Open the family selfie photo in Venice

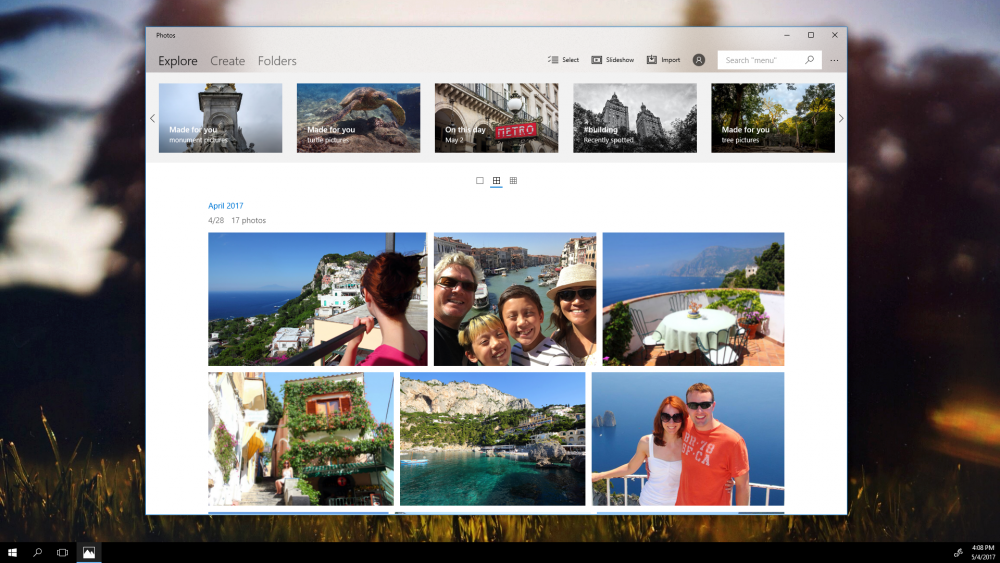point(515,299)
